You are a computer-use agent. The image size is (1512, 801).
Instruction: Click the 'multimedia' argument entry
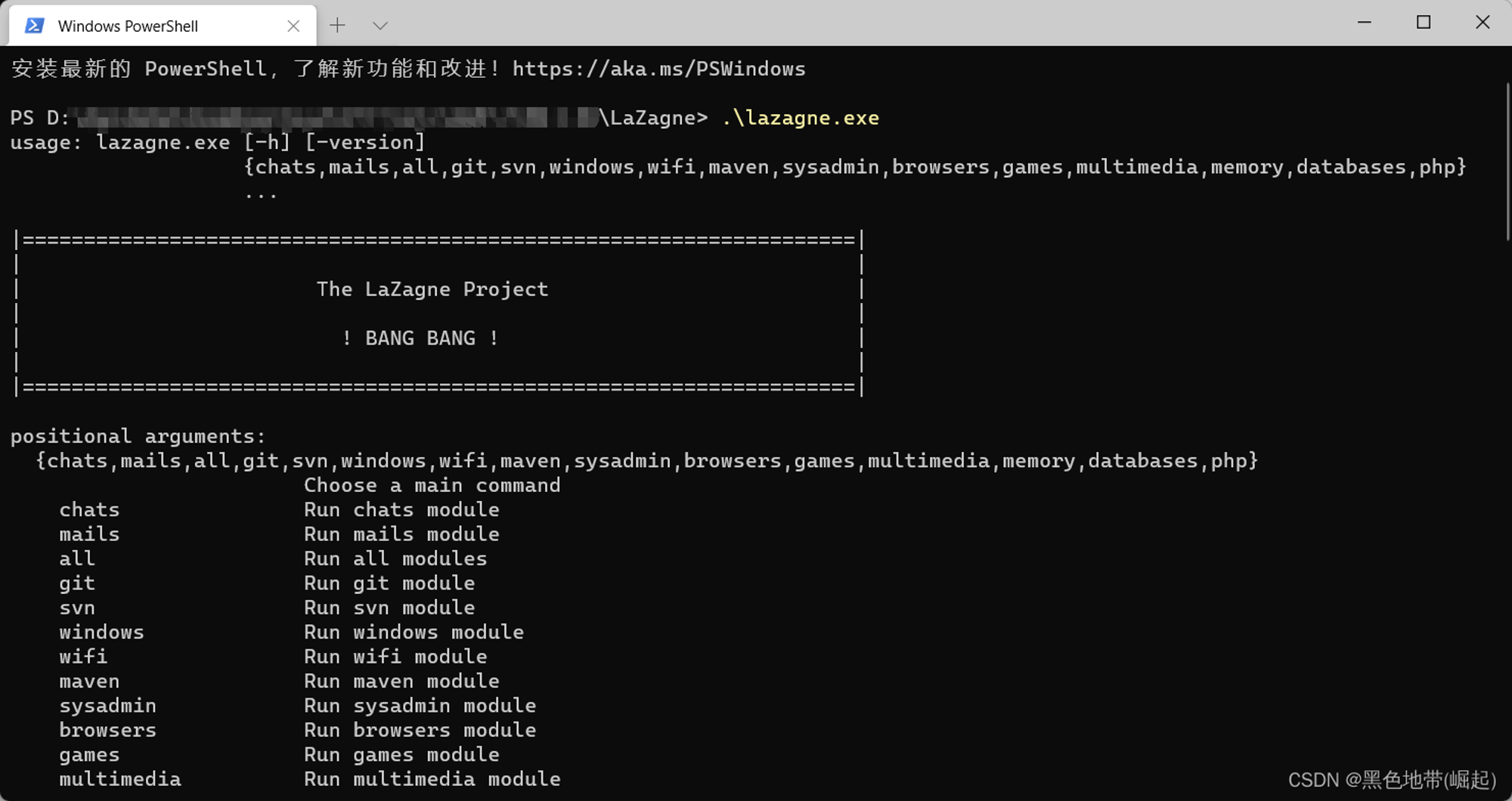point(120,779)
